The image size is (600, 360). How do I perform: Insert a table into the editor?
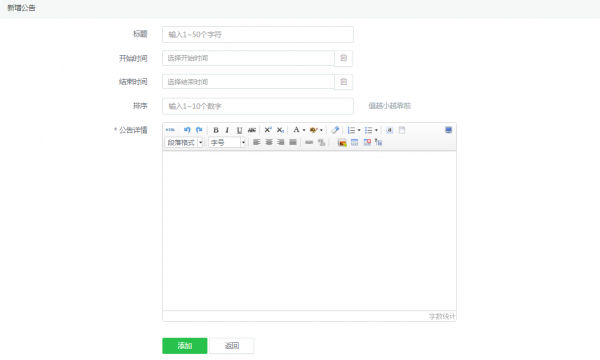click(354, 142)
